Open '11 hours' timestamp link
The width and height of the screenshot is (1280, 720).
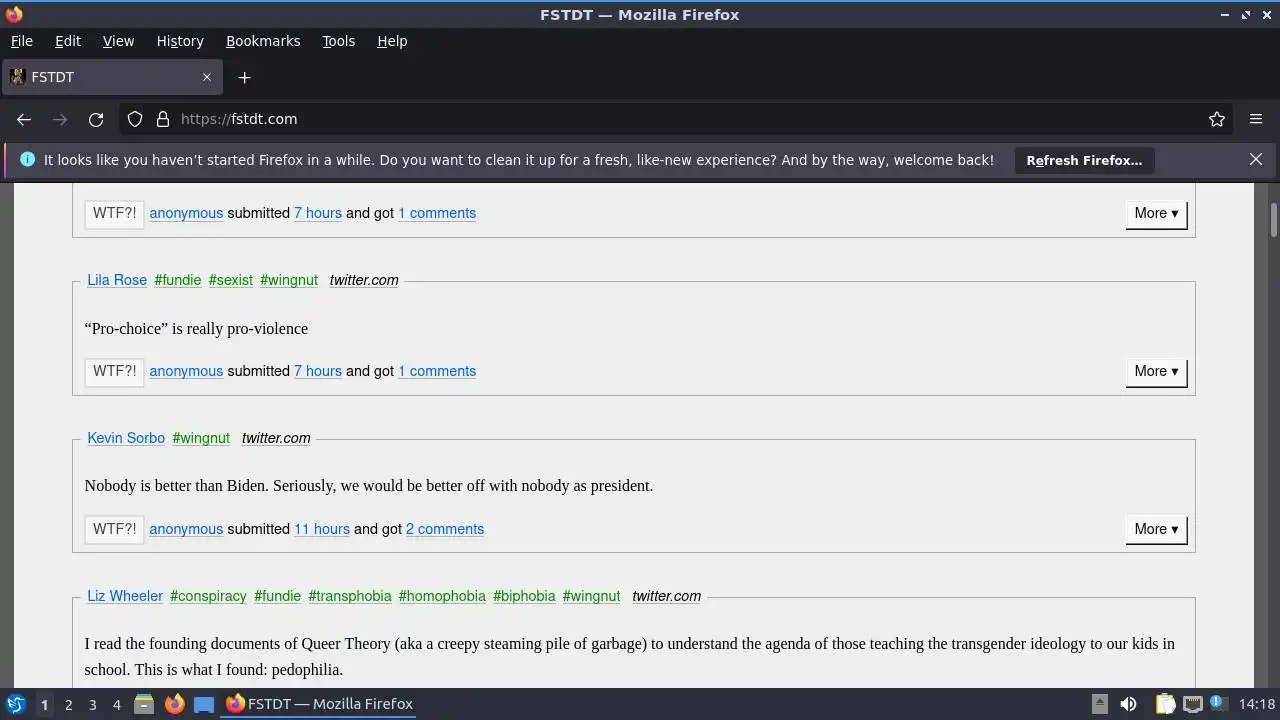322,529
